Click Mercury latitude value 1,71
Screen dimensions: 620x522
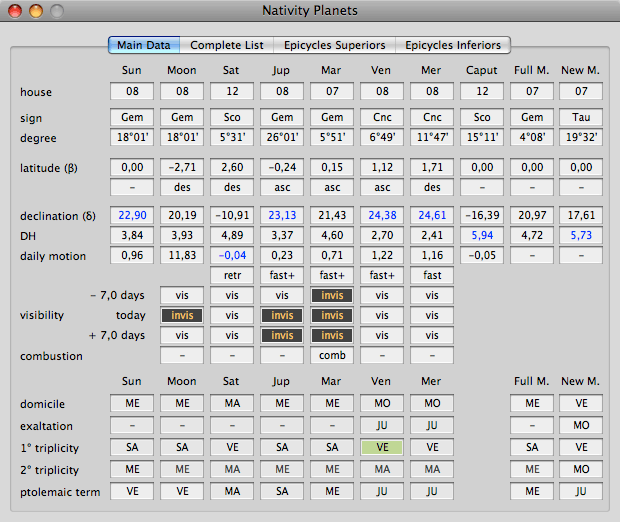click(x=432, y=167)
